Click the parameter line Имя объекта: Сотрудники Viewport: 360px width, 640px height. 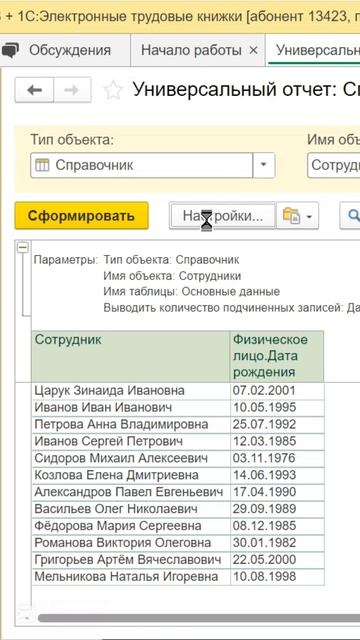tap(172, 276)
